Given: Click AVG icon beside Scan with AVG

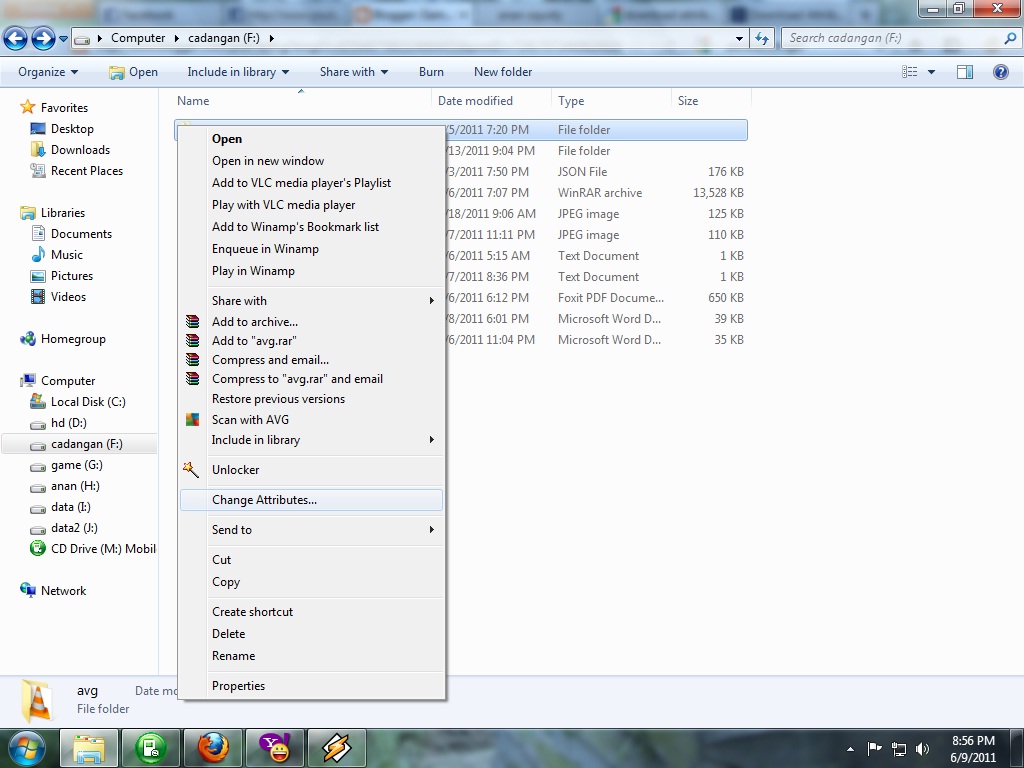Looking at the screenshot, I should [x=192, y=419].
